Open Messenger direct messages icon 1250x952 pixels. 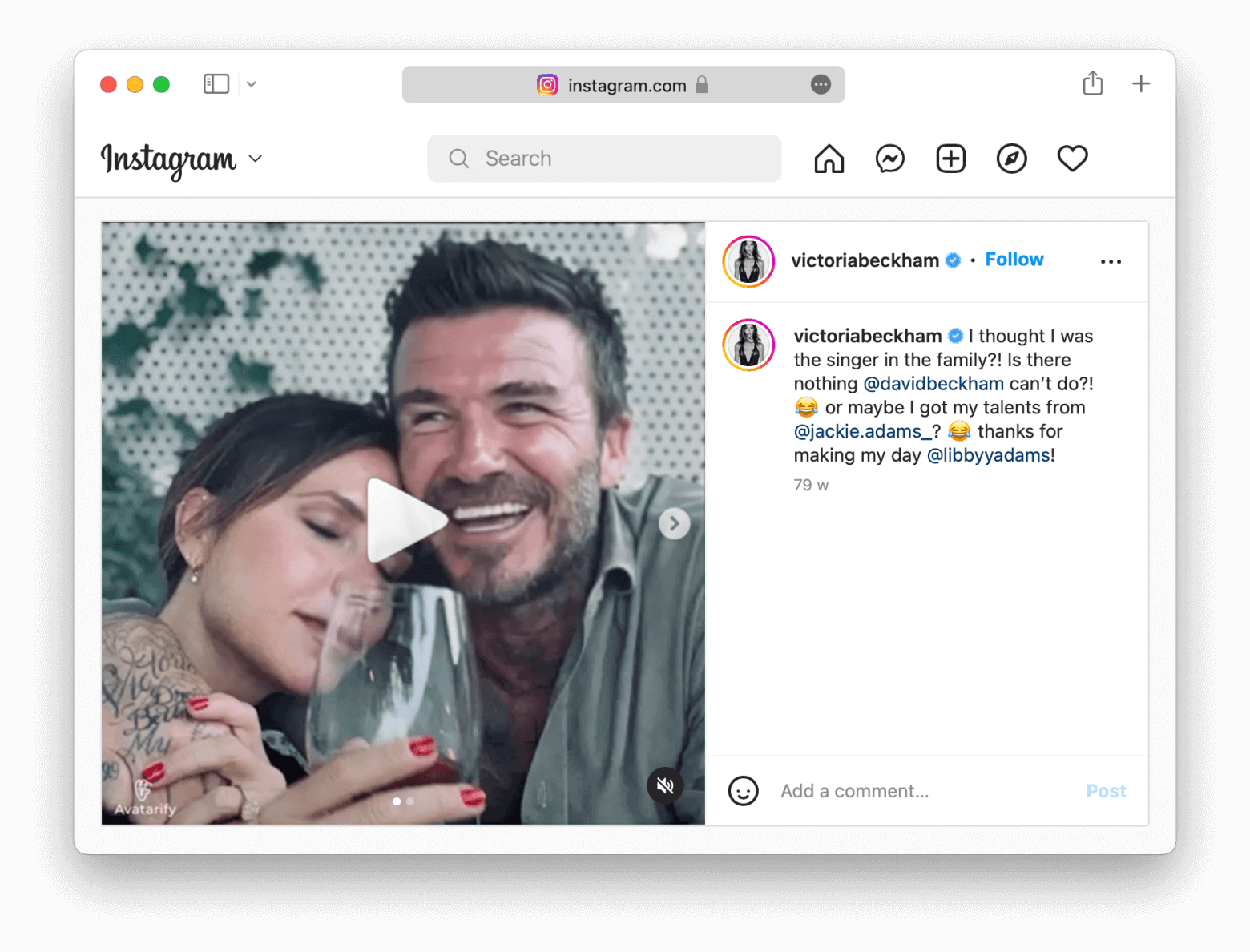(890, 159)
